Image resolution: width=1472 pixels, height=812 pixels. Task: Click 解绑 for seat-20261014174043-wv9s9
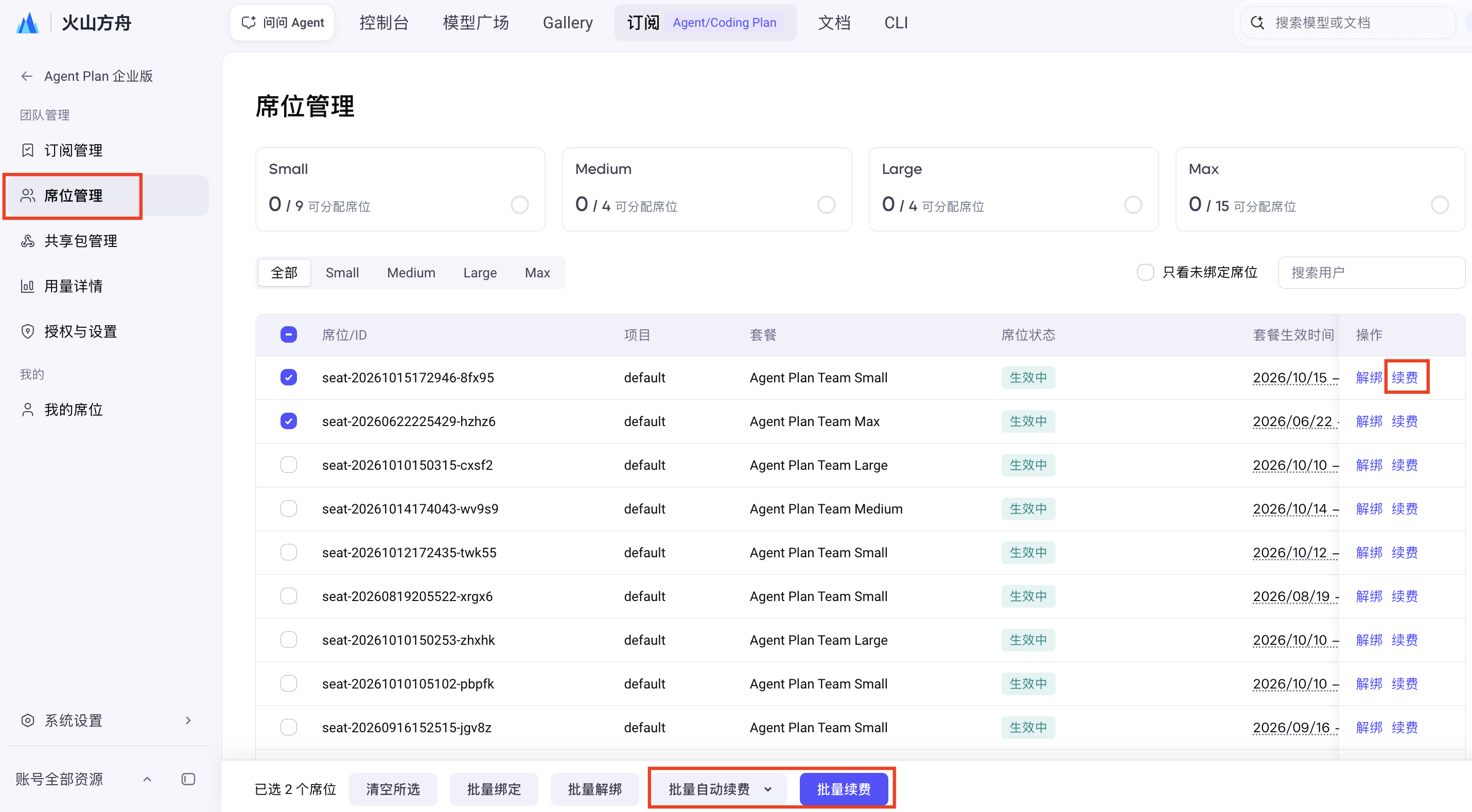coord(1369,508)
